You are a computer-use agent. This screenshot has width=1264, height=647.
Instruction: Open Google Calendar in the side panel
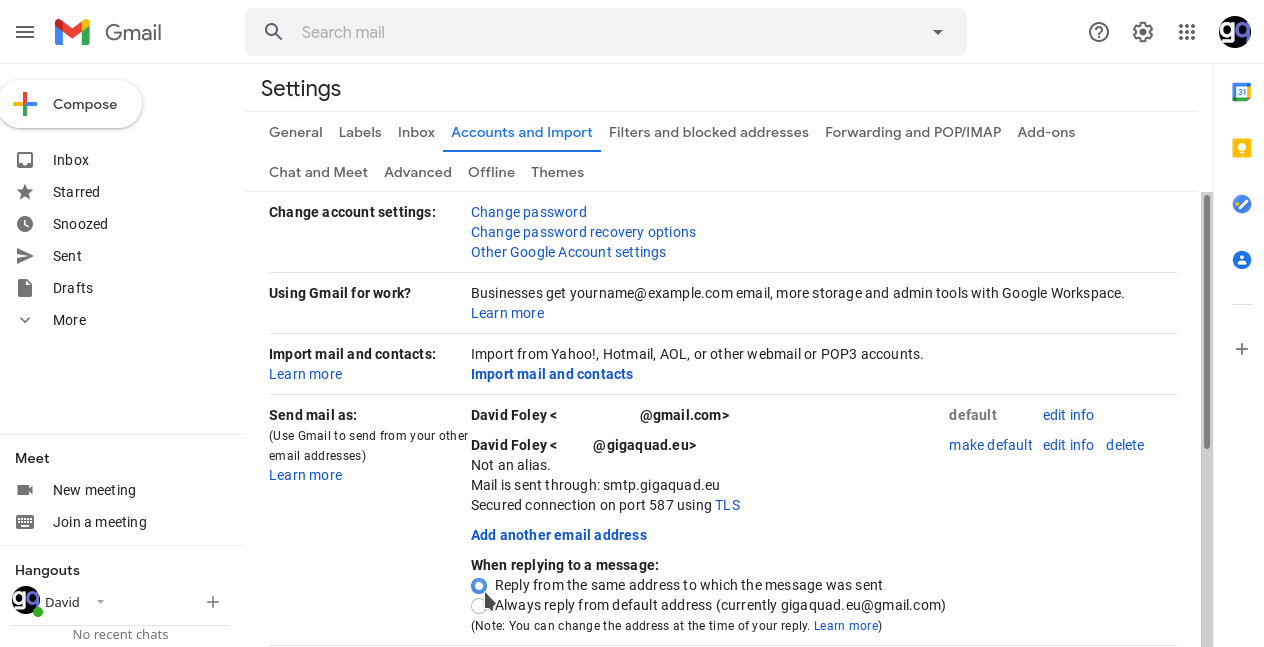[x=1241, y=91]
